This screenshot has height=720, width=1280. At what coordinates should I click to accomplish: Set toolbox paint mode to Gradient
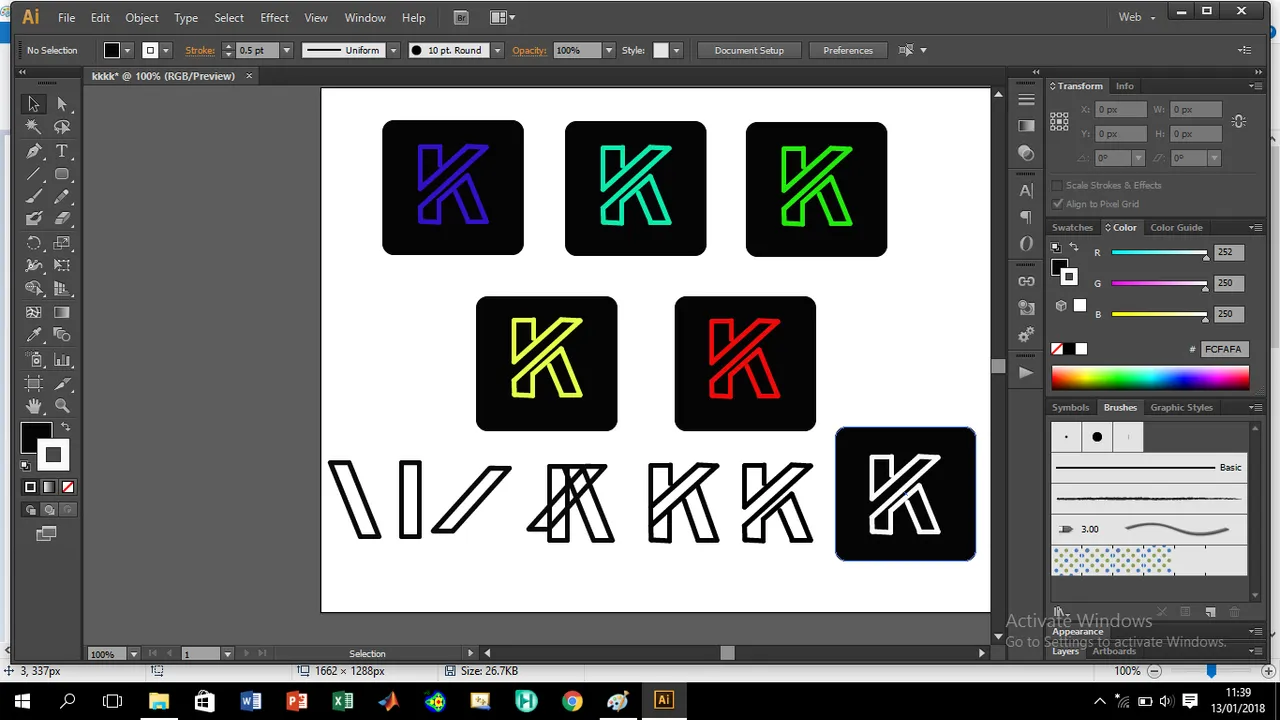pyautogui.click(x=49, y=487)
